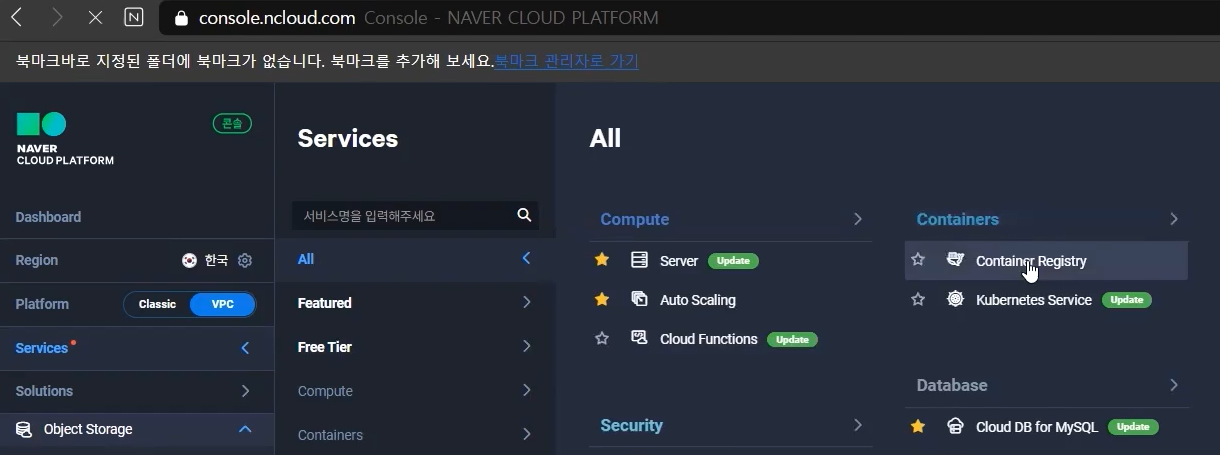Click the Compute section heading
This screenshot has height=455, width=1220.
[635, 219]
